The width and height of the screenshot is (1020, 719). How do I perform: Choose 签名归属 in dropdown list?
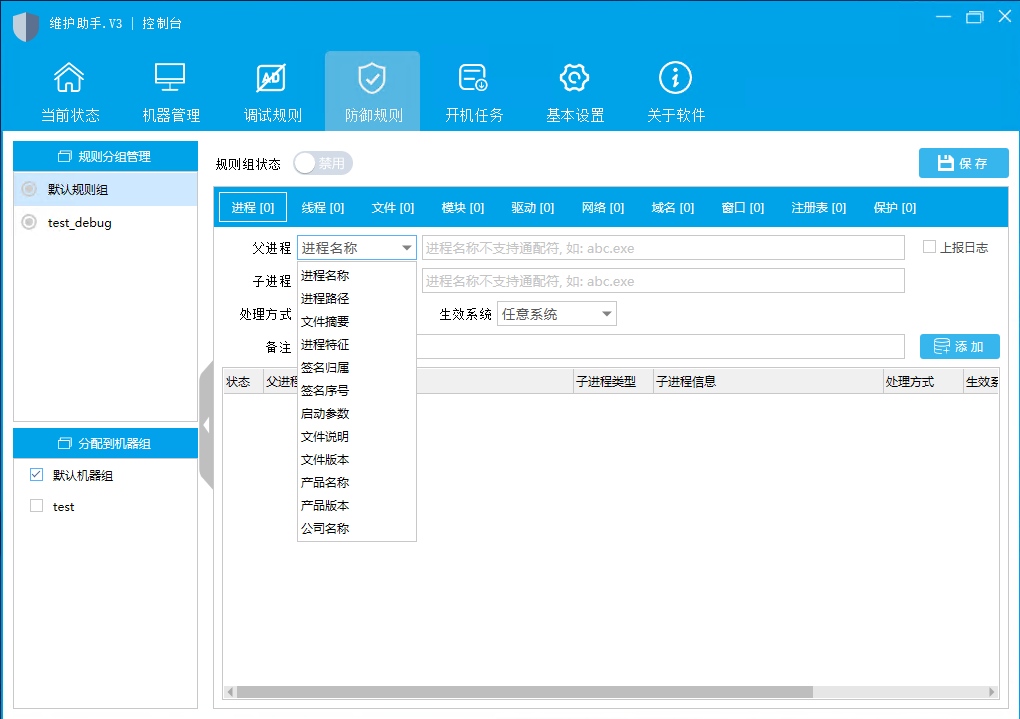pos(356,368)
